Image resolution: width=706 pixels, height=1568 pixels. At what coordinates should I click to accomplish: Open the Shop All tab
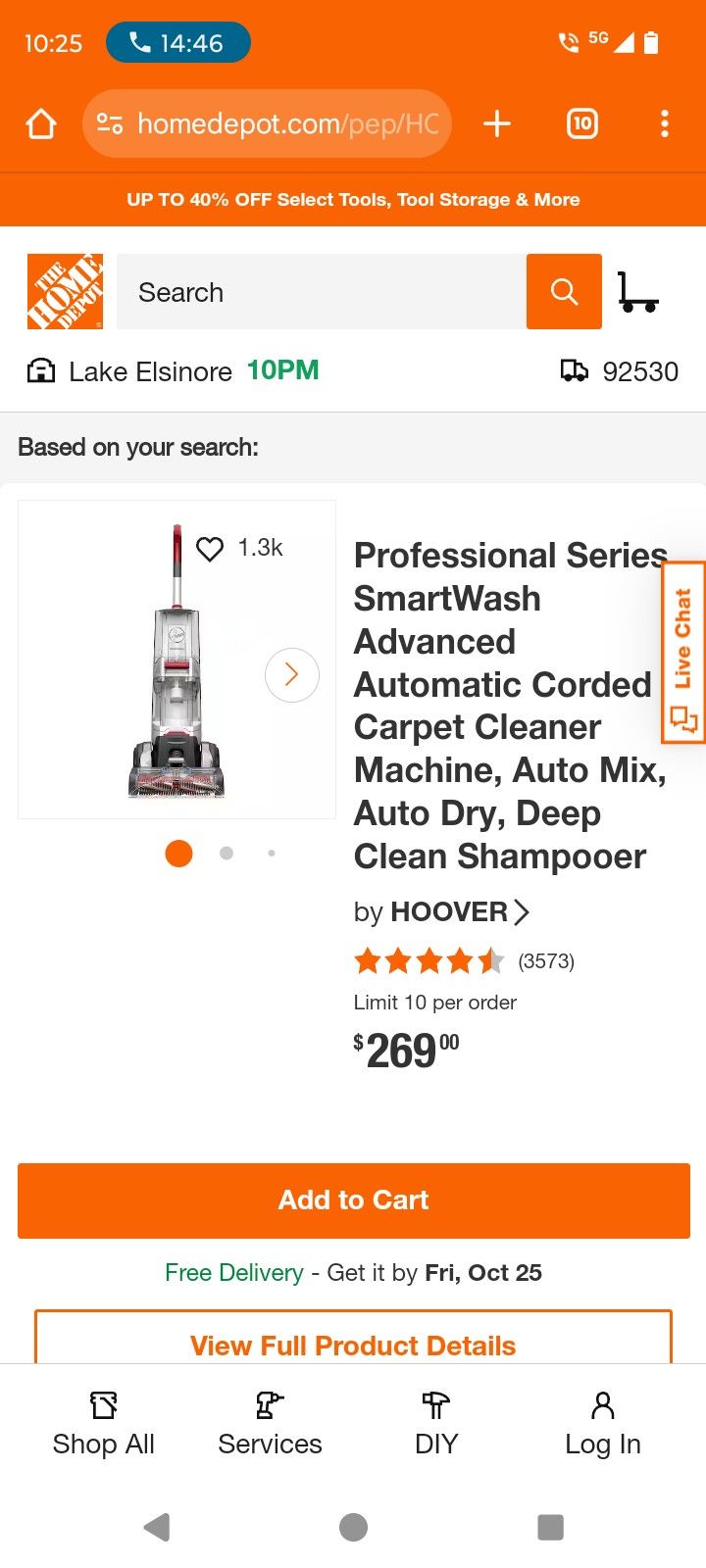[x=104, y=1424]
